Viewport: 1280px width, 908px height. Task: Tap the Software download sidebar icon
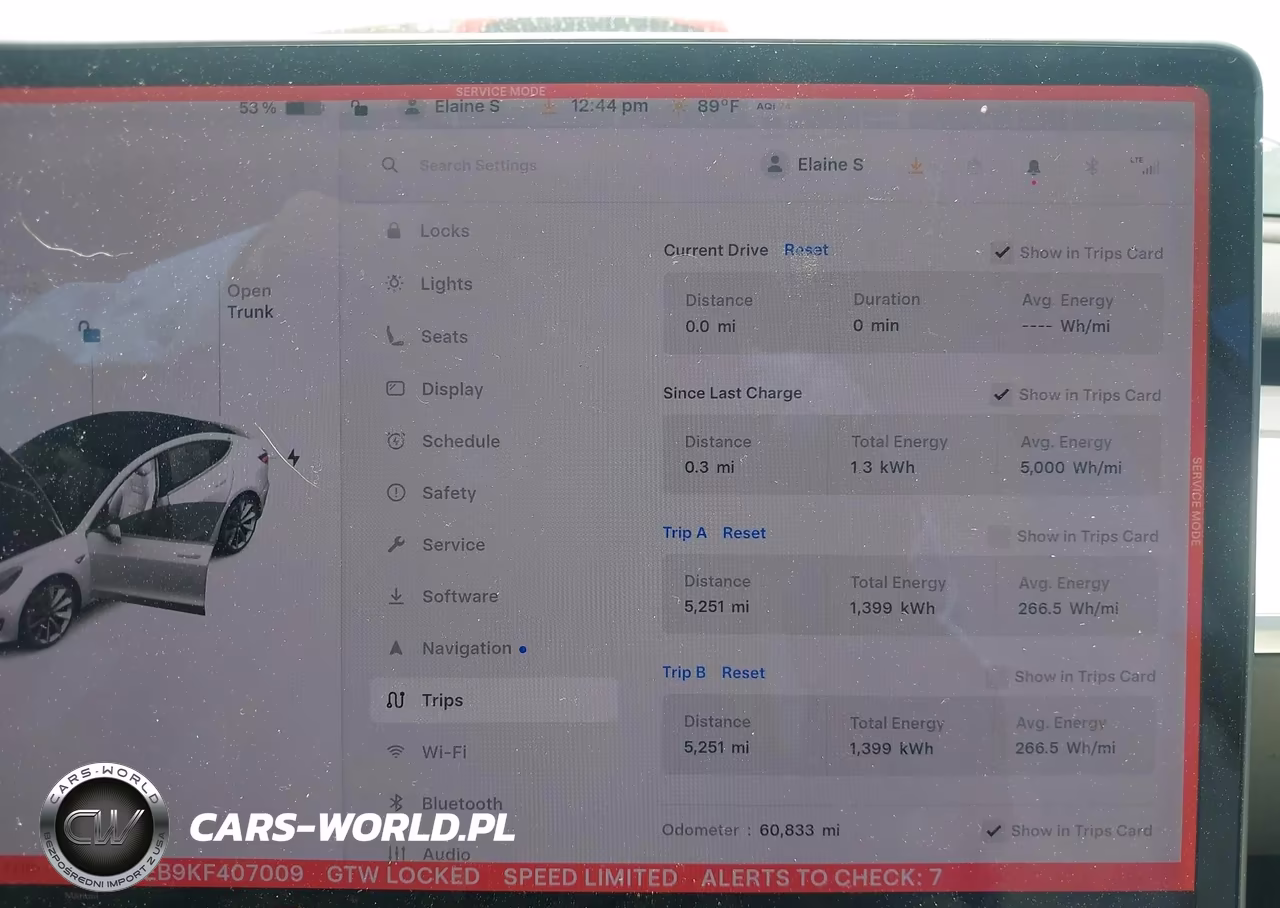tap(396, 596)
